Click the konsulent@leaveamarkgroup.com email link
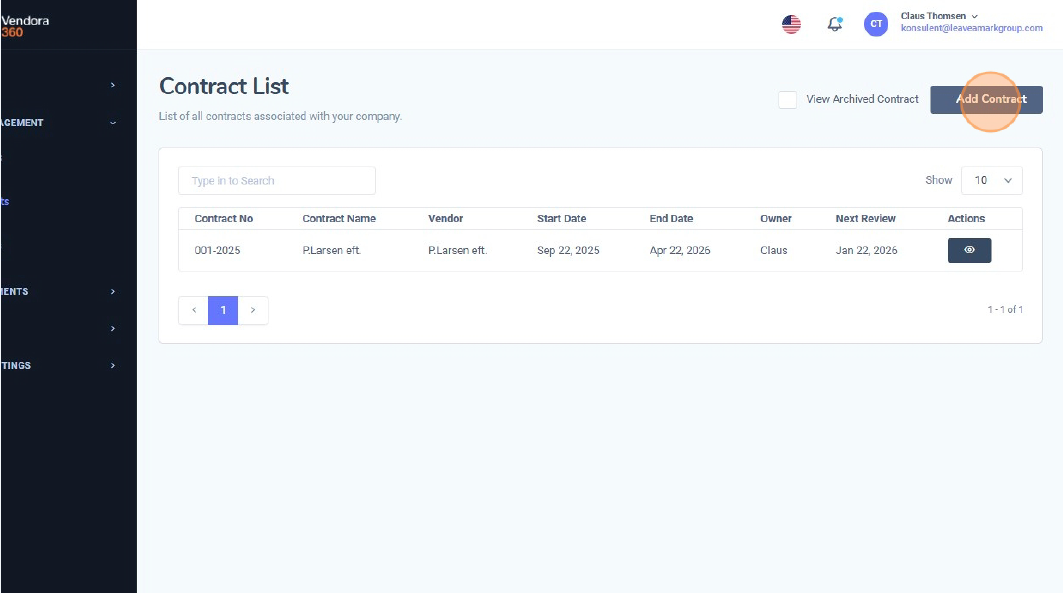The width and height of the screenshot is (1063, 593). click(x=971, y=29)
